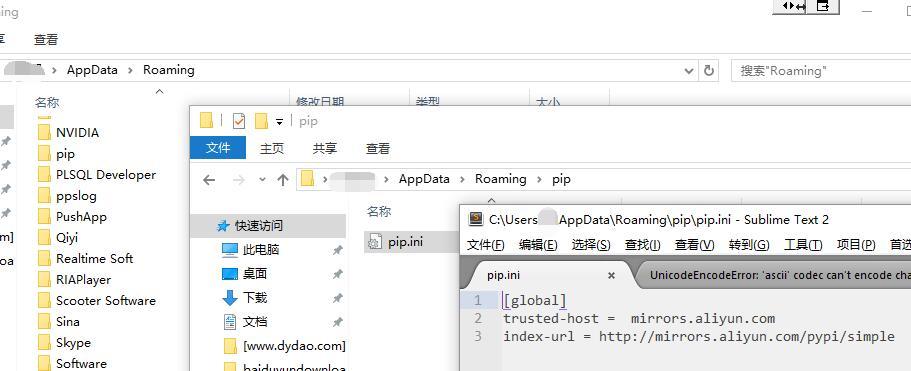Go to 下载 in navigation pane
This screenshot has width=911, height=371.
click(245, 298)
